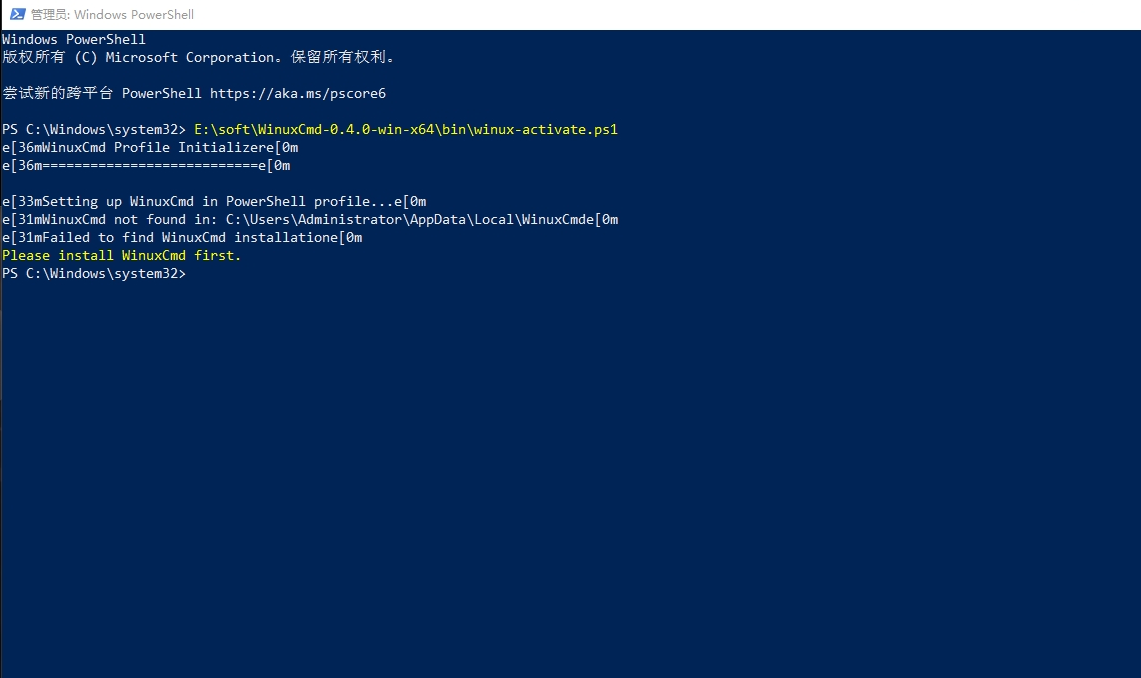Click the https://aka.ms/pscore6 URL text
This screenshot has width=1141, height=678.
[298, 93]
